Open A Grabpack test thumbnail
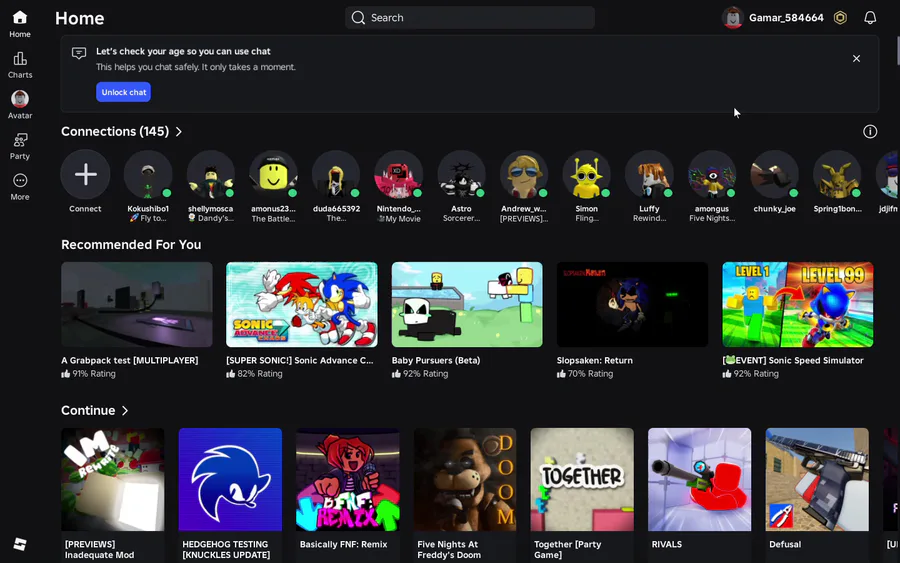Screen dimensions: 900x563 click(137, 305)
